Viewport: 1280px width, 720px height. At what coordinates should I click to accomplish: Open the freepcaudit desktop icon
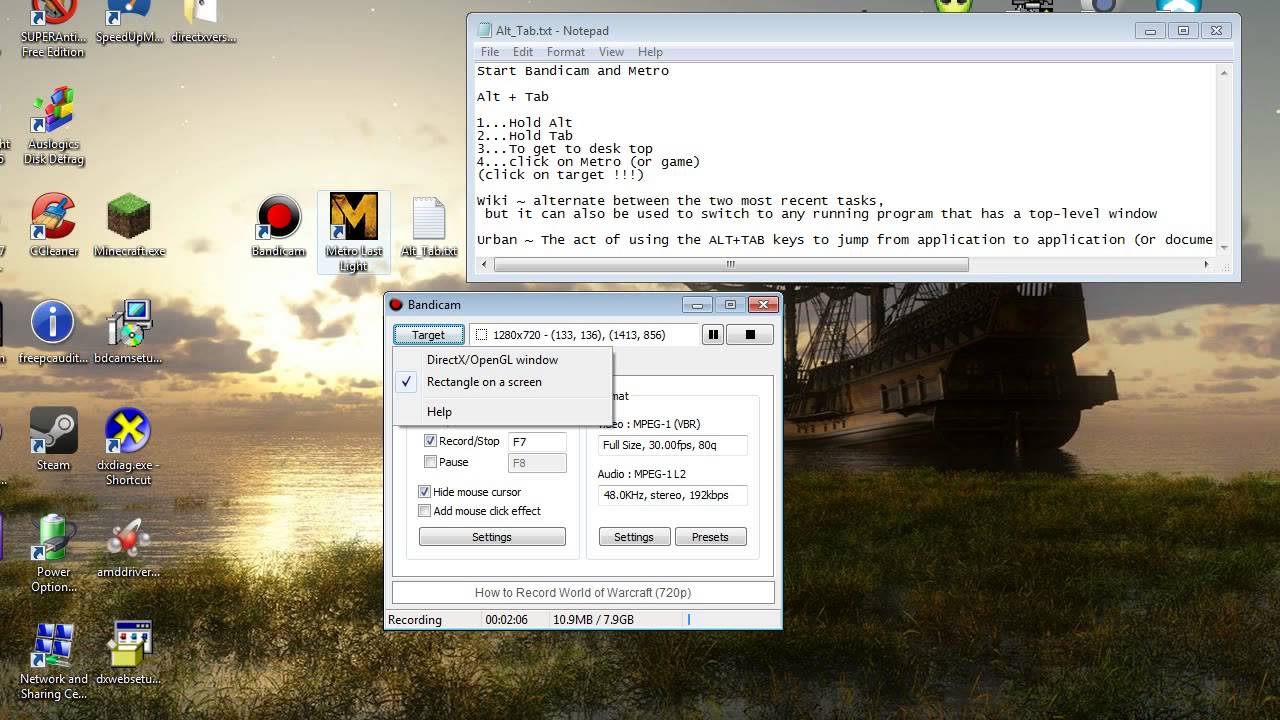(53, 333)
